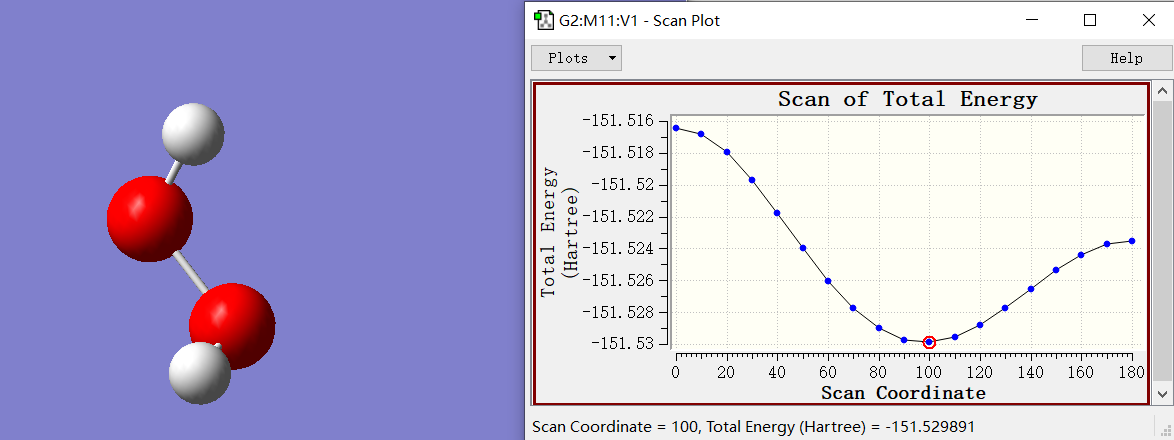This screenshot has width=1174, height=440.
Task: Select the data point at scan coordinate 0
Action: tap(676, 128)
